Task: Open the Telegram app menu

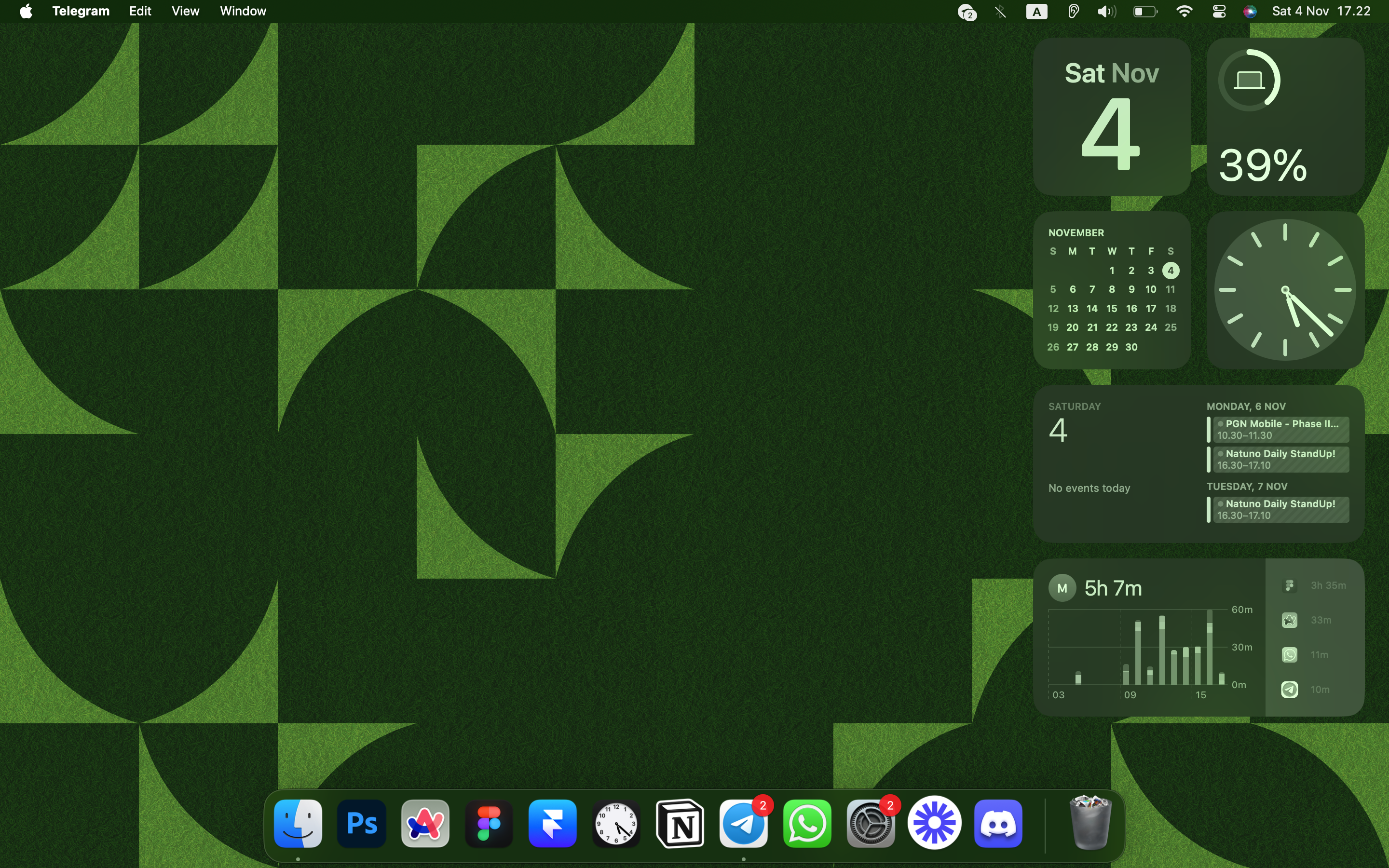Action: pyautogui.click(x=81, y=11)
